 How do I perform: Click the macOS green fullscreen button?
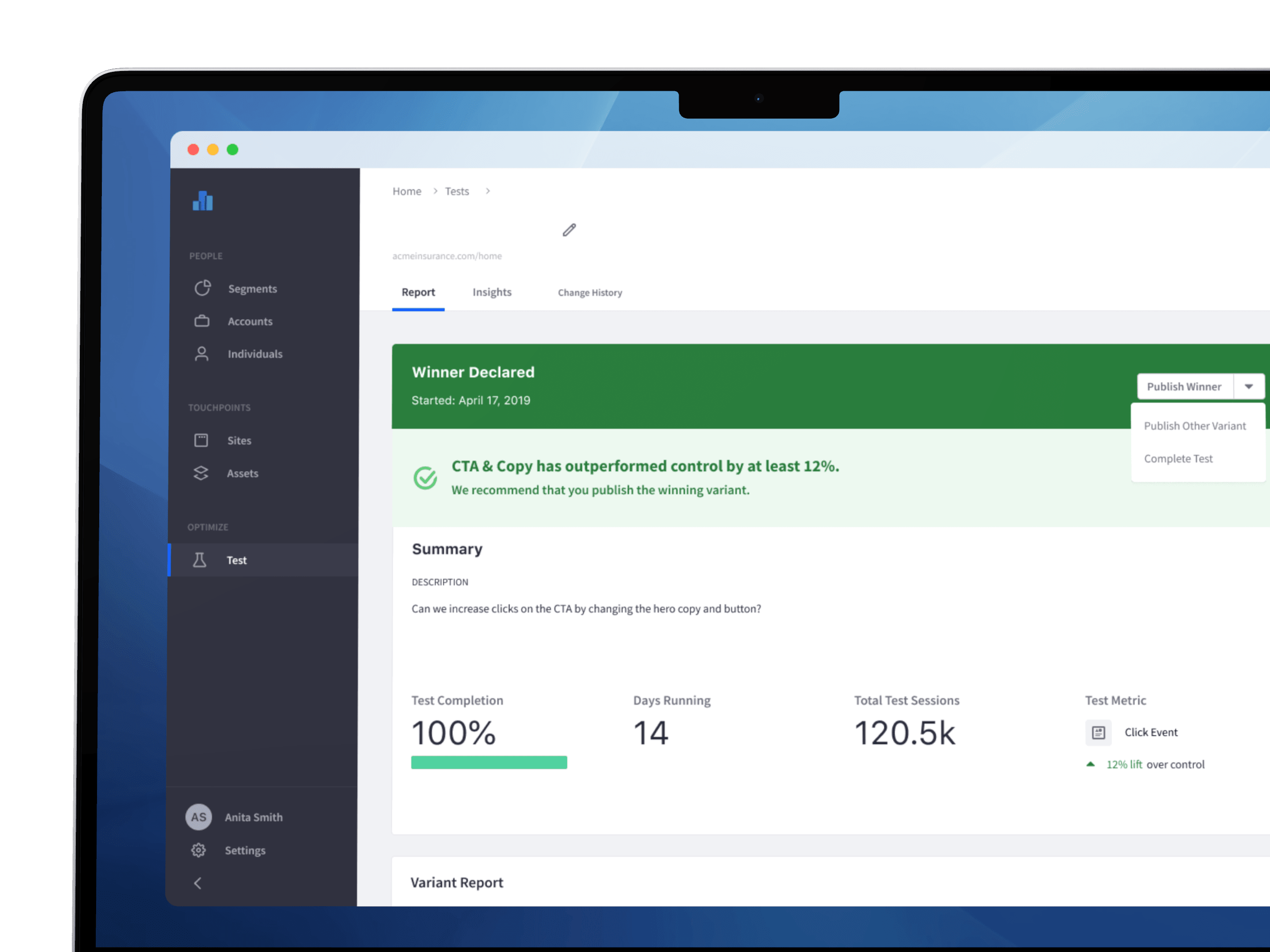click(x=232, y=150)
